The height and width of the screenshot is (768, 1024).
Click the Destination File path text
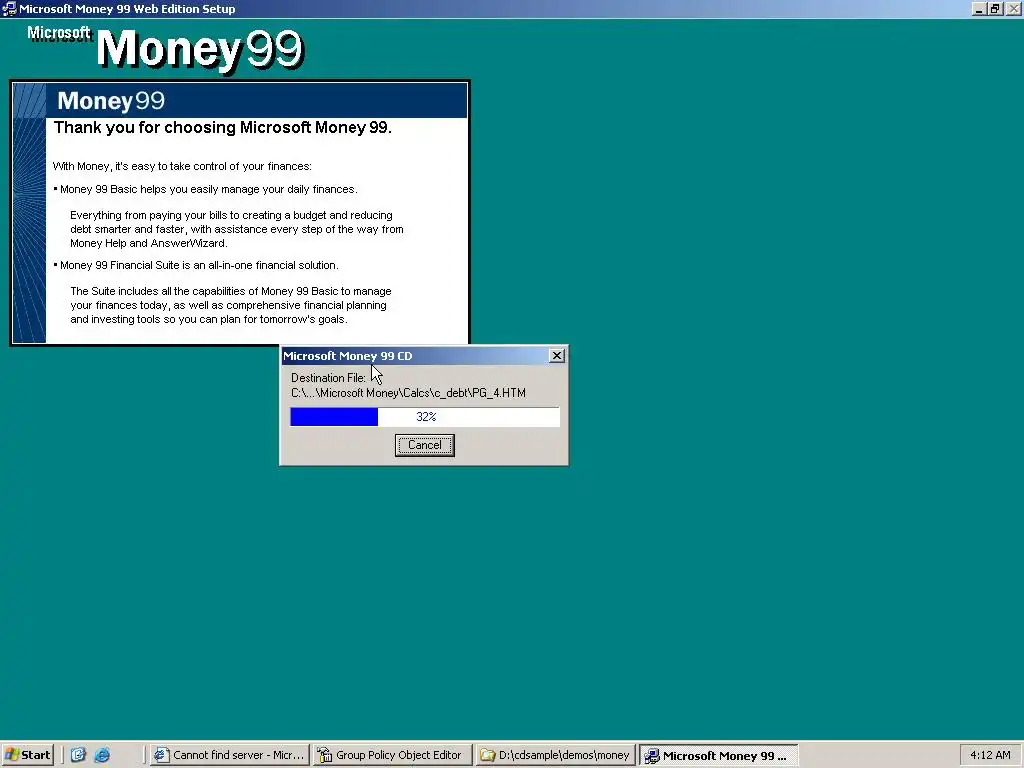408,393
